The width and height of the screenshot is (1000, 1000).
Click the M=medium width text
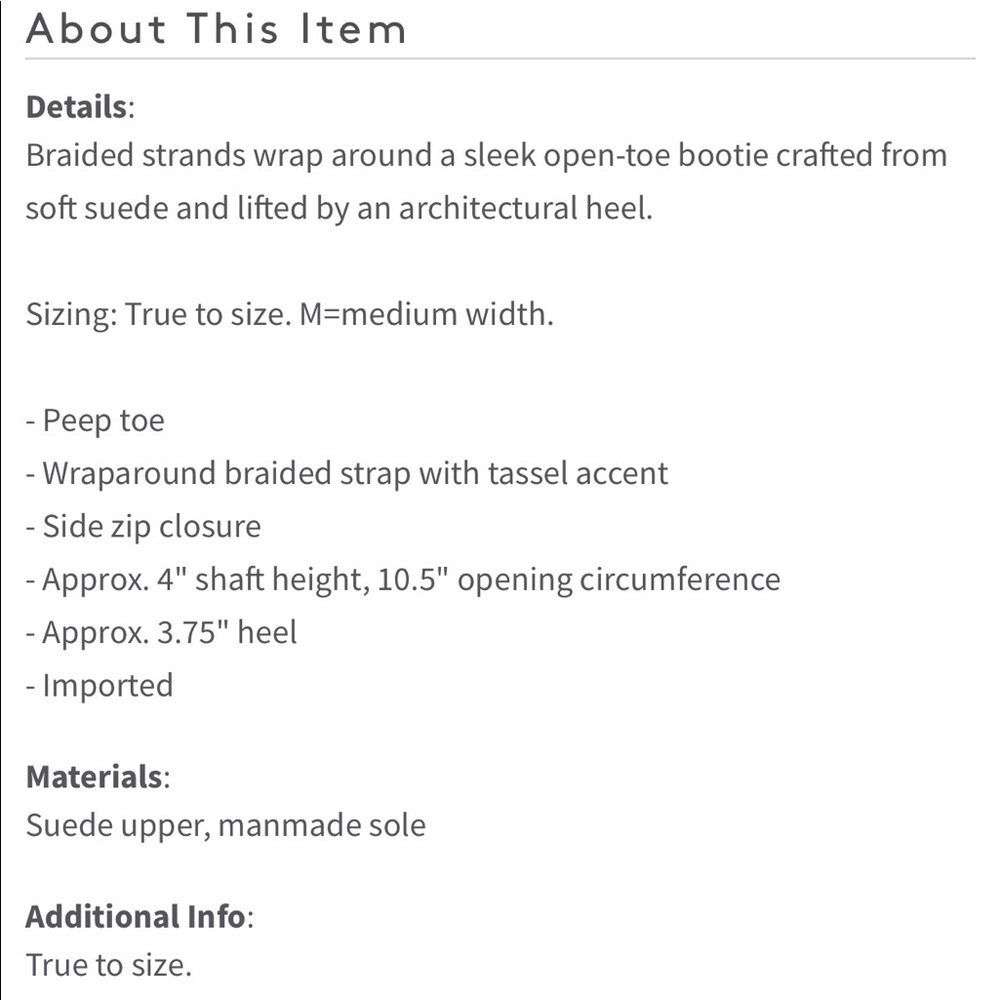click(x=426, y=314)
